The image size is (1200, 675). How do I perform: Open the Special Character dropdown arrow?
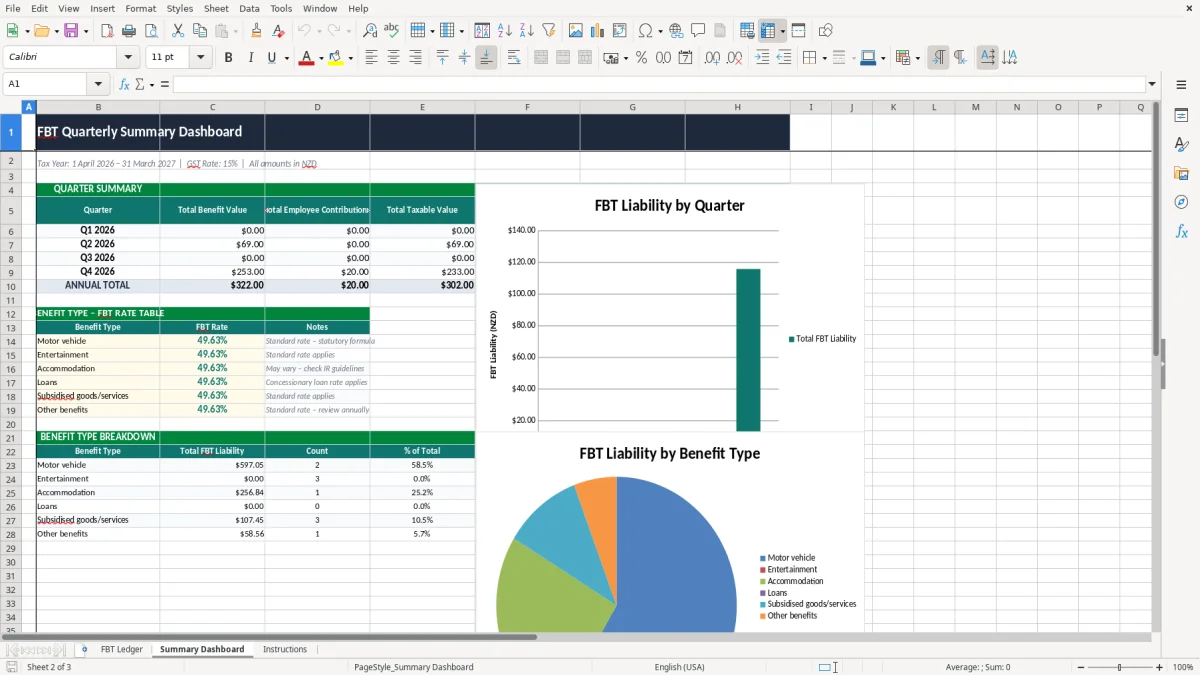click(x=659, y=31)
